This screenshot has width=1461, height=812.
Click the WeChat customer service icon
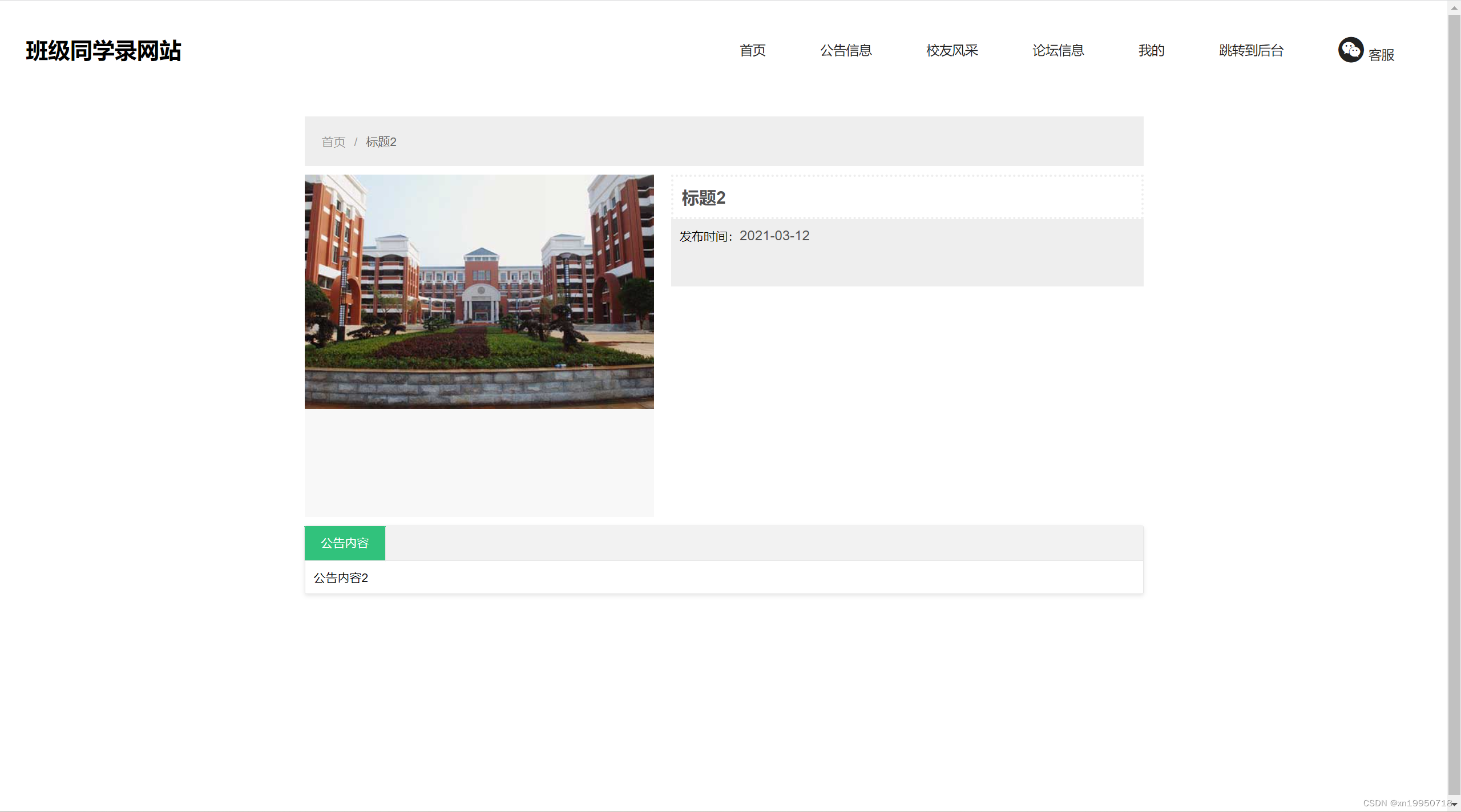tap(1350, 50)
